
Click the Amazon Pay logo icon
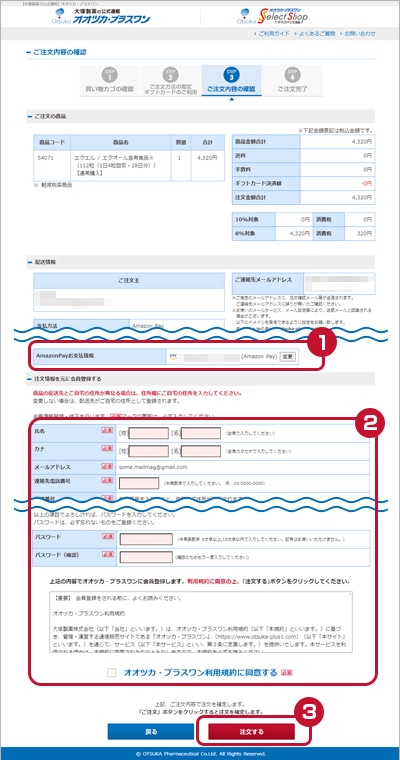click(173, 355)
